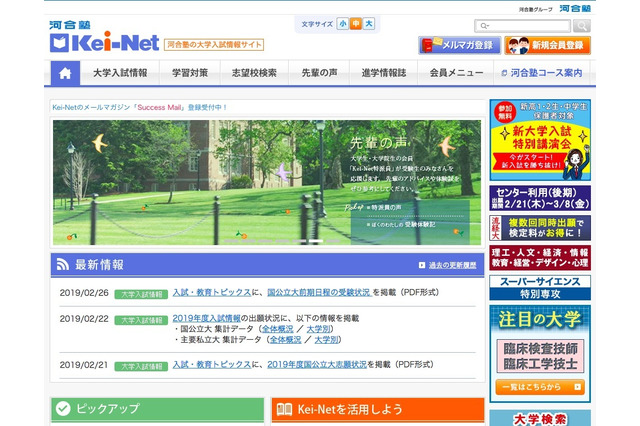Open the 先輩の声 menu
The width and height of the screenshot is (640, 426).
tap(319, 73)
